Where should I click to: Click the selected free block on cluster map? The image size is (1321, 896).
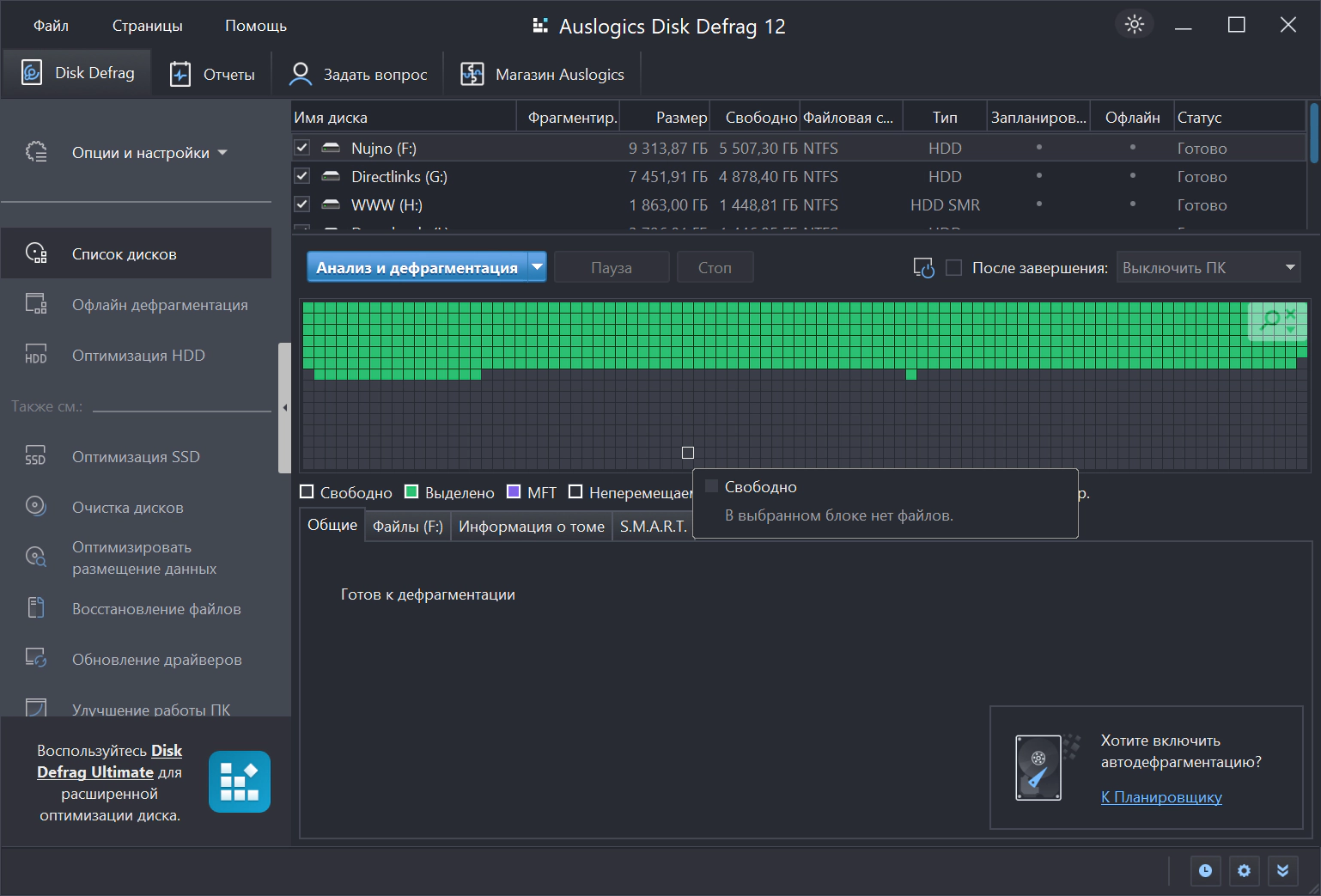(x=688, y=453)
